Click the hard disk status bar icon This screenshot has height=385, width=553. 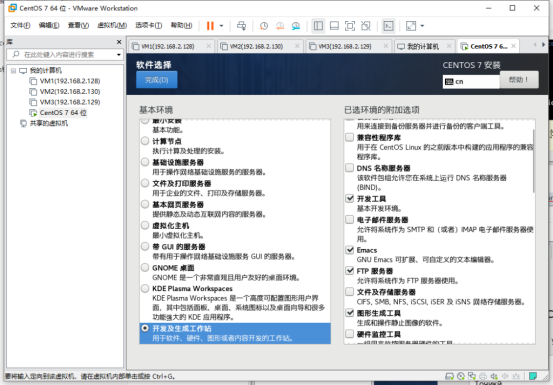pos(450,376)
